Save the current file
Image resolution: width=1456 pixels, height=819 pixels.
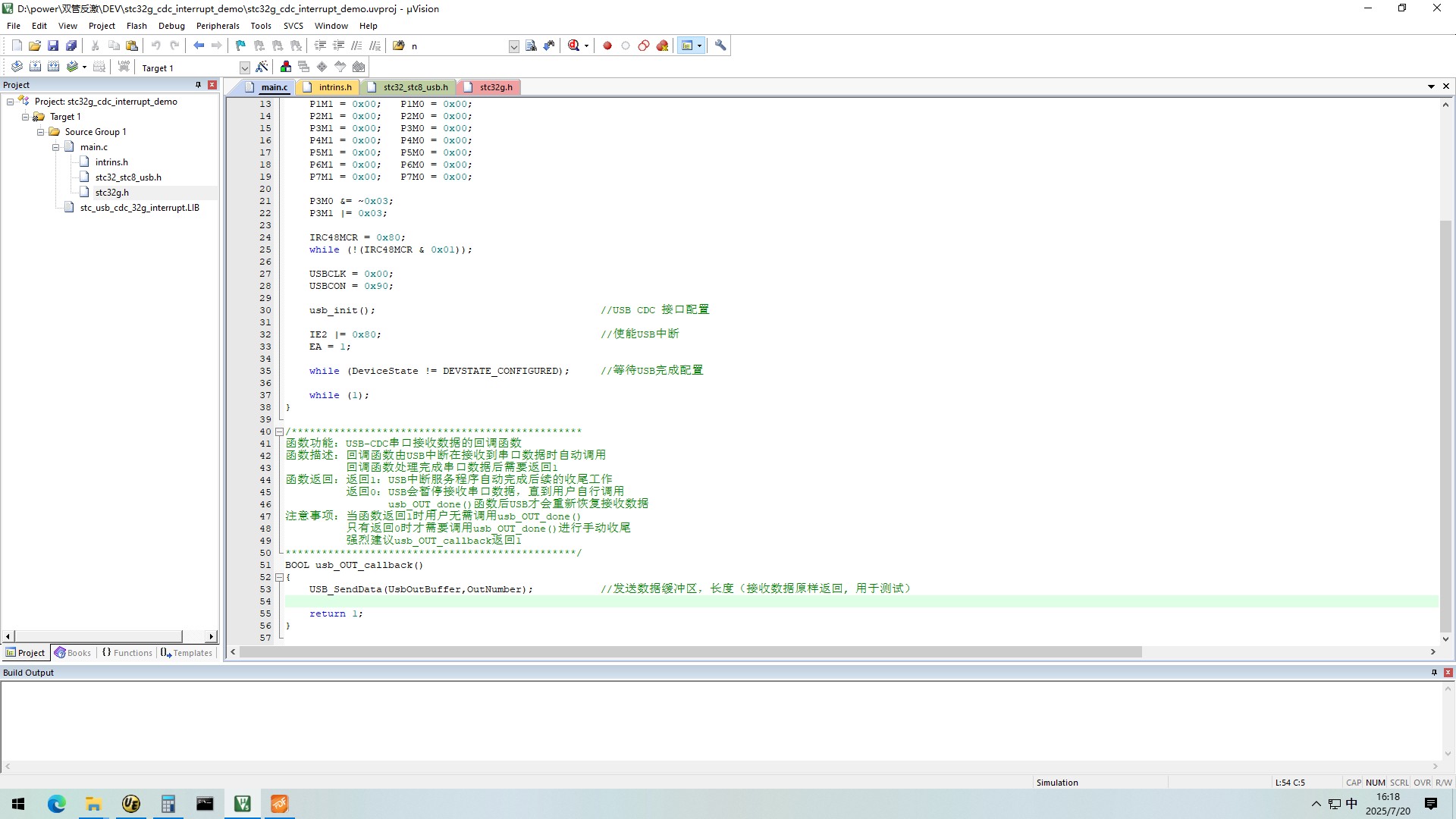coord(53,45)
